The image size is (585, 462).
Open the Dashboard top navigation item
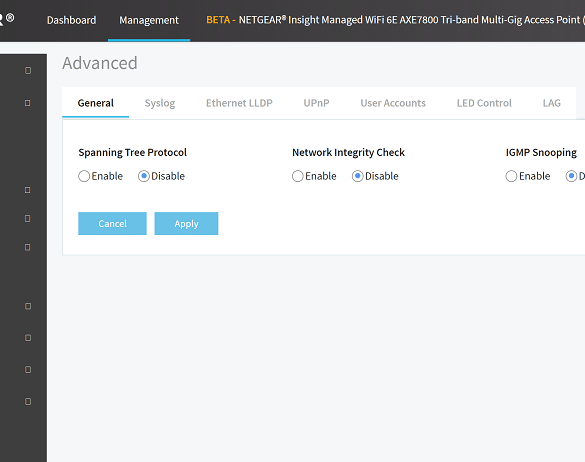71,20
